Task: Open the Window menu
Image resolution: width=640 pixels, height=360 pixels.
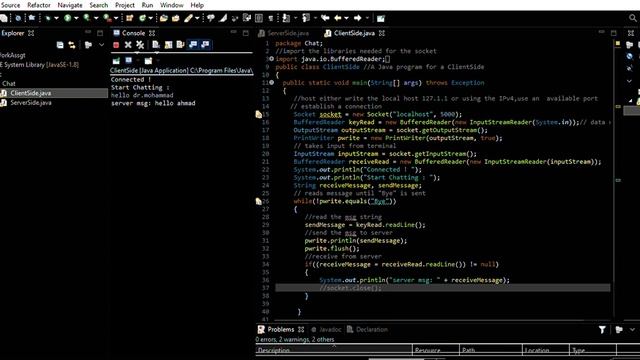Action: tap(171, 5)
